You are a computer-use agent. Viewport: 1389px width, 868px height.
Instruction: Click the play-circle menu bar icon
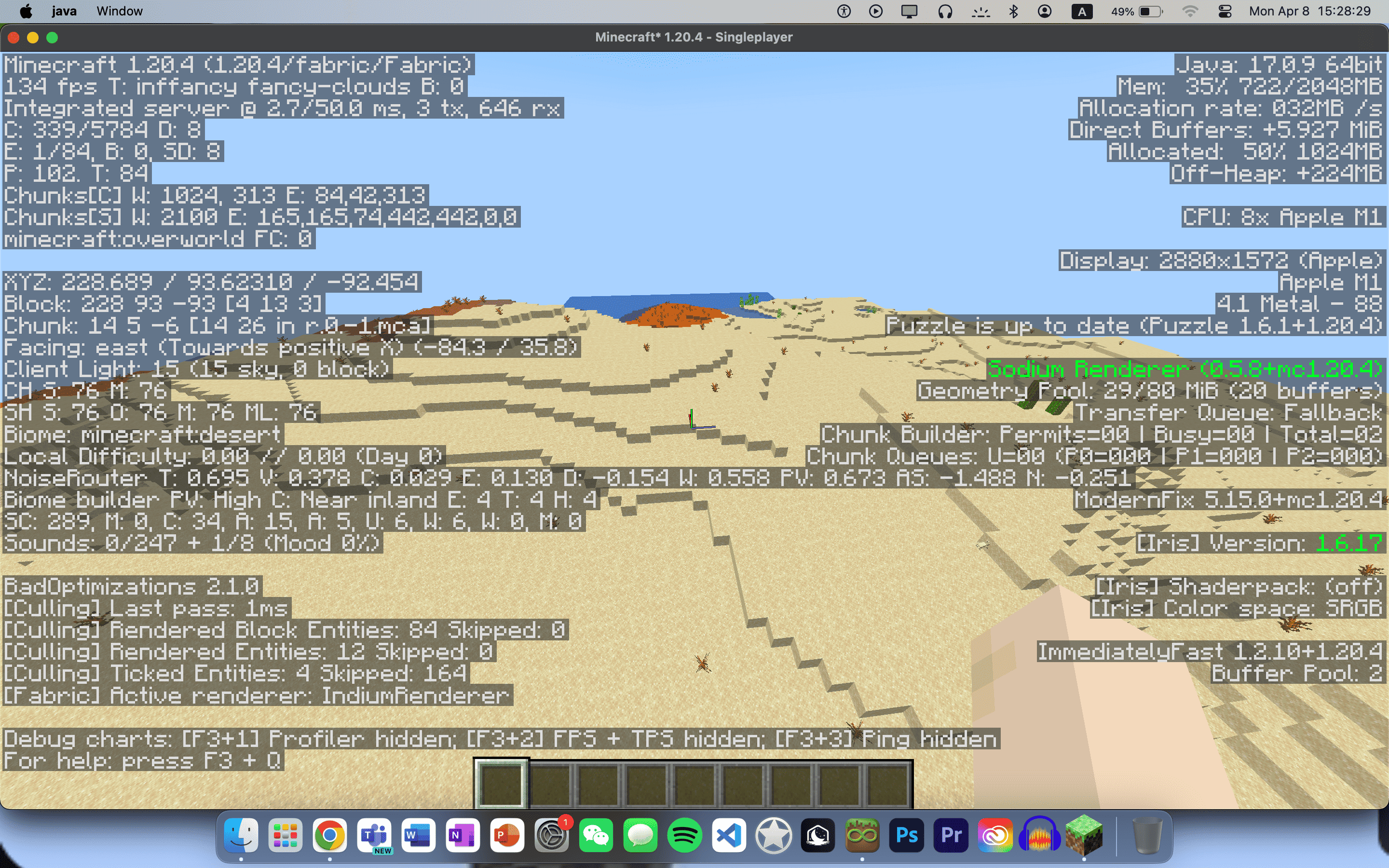876,12
